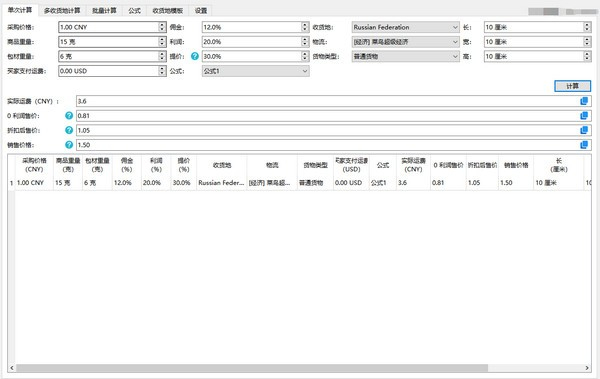Copy the 实际运费 (CNY) result value
The image size is (600, 379).
click(584, 101)
